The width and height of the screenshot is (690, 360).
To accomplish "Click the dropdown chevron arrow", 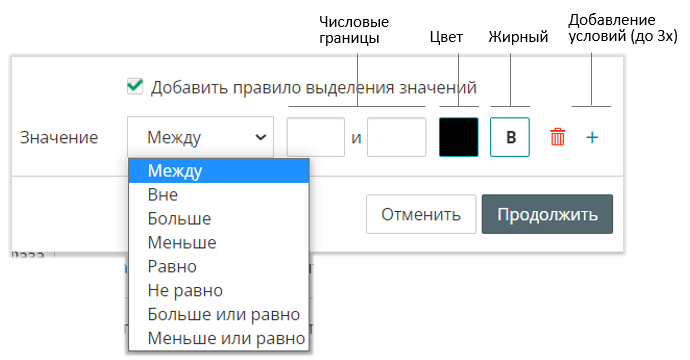I will [x=261, y=137].
